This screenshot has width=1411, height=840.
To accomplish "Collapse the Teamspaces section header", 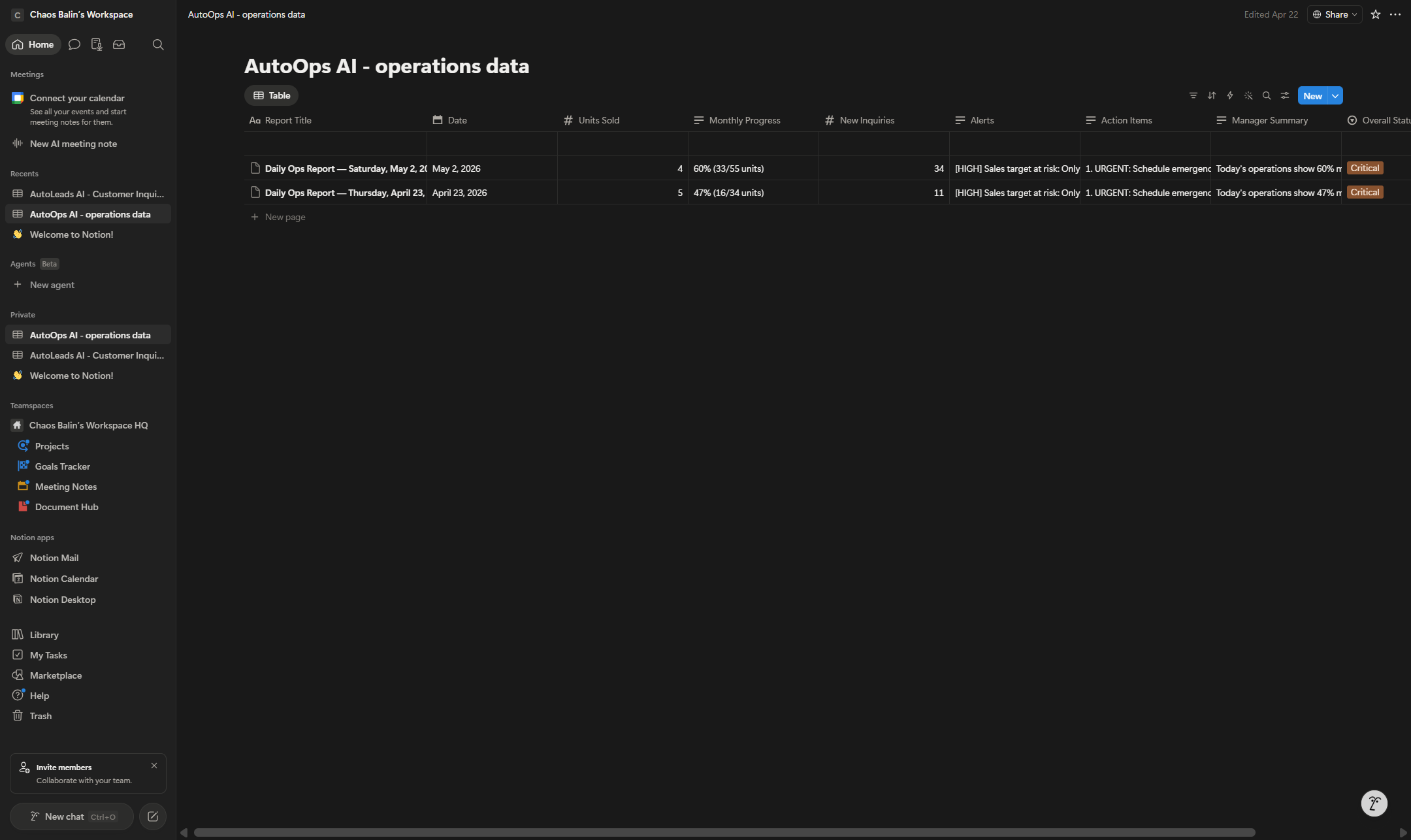I will click(x=31, y=406).
